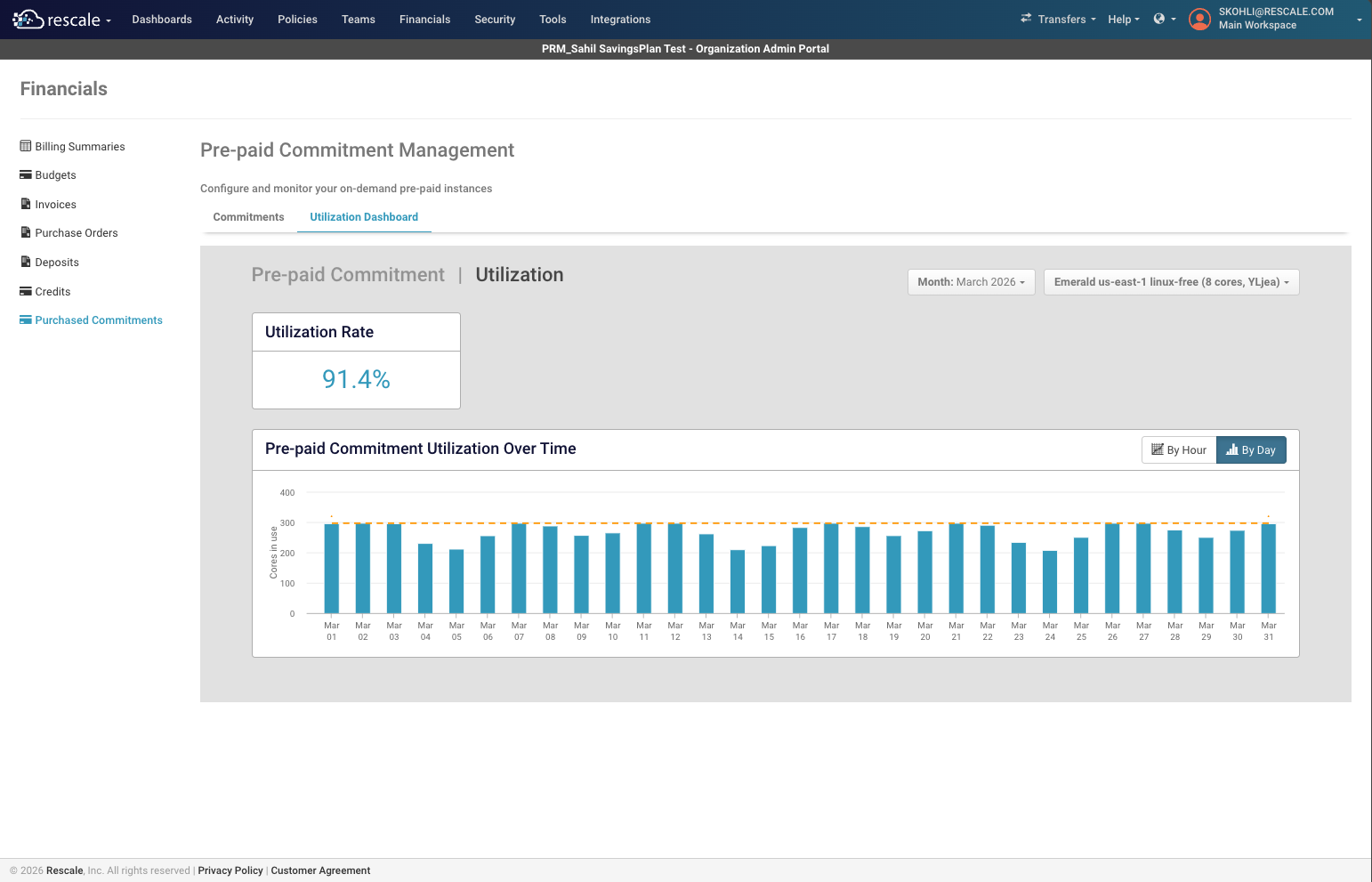Click SKOHLI@RESCALE.COM account text
This screenshot has height=882, width=1372.
pos(1276,12)
